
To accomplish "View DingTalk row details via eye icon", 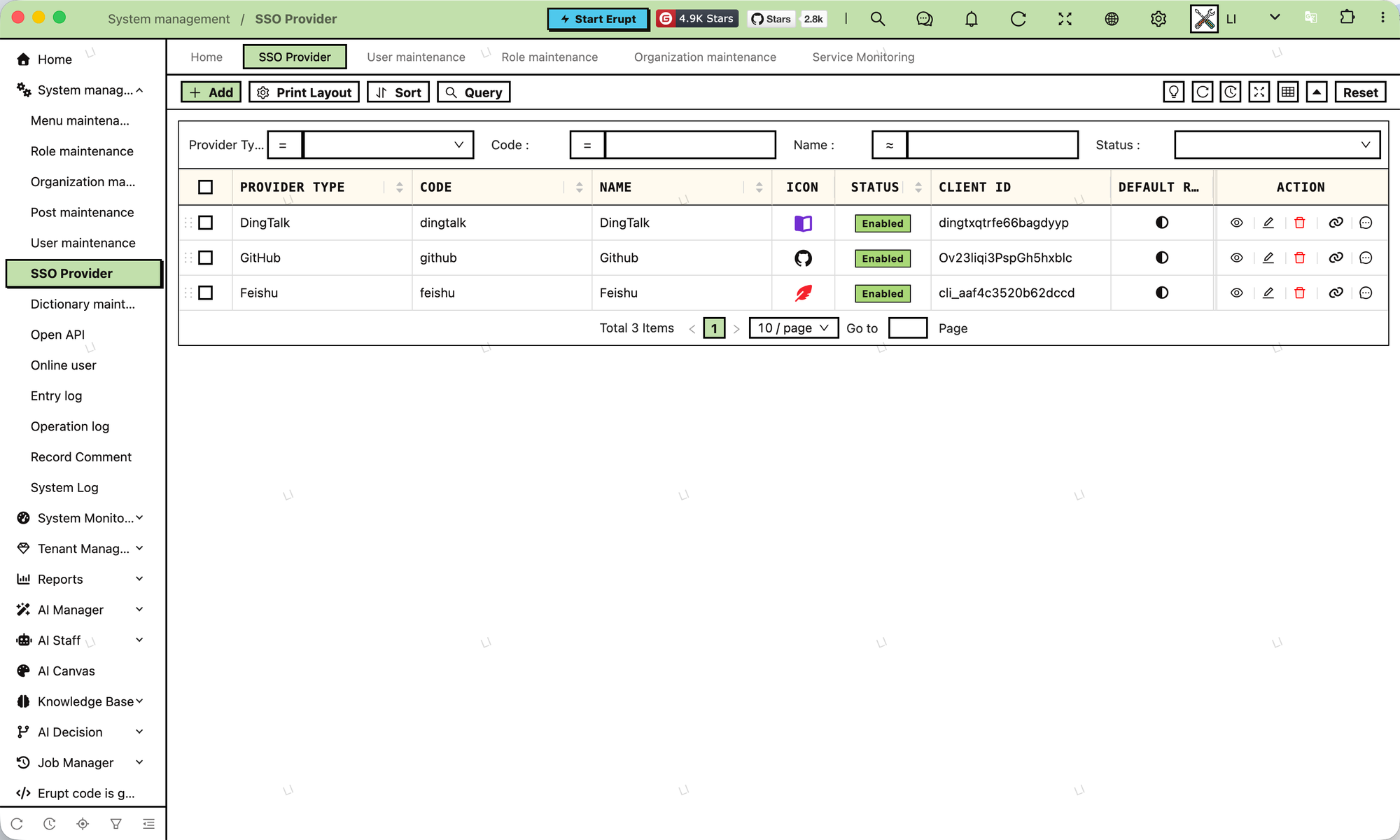I will tap(1237, 223).
